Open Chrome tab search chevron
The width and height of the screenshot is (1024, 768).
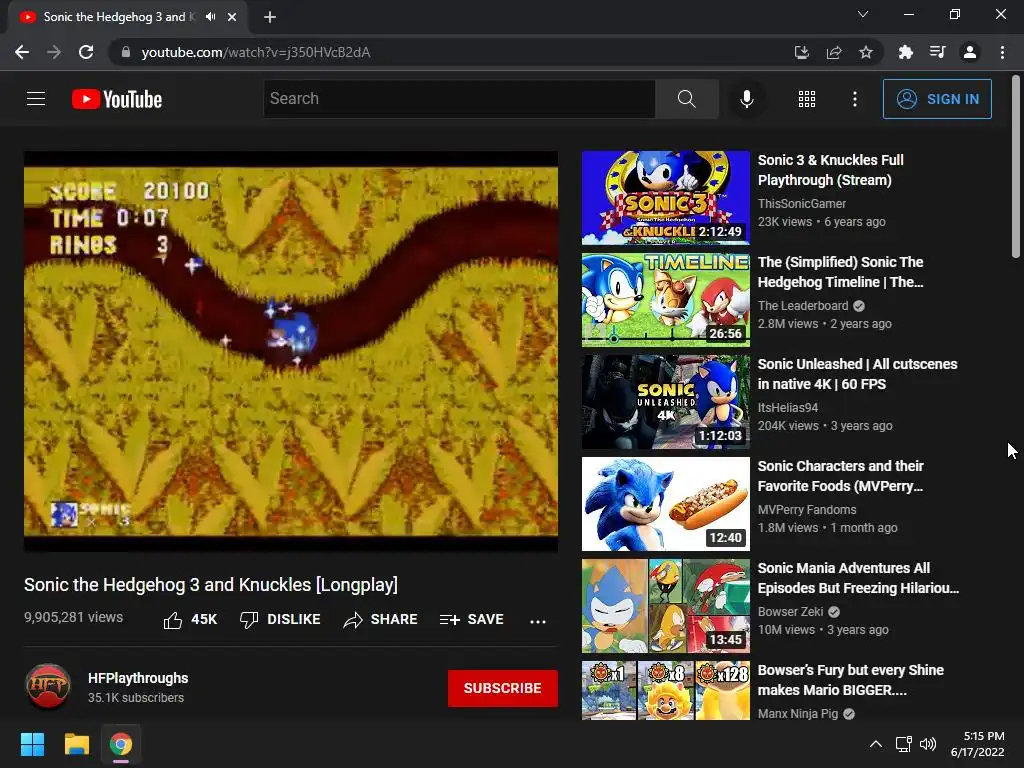click(x=863, y=14)
